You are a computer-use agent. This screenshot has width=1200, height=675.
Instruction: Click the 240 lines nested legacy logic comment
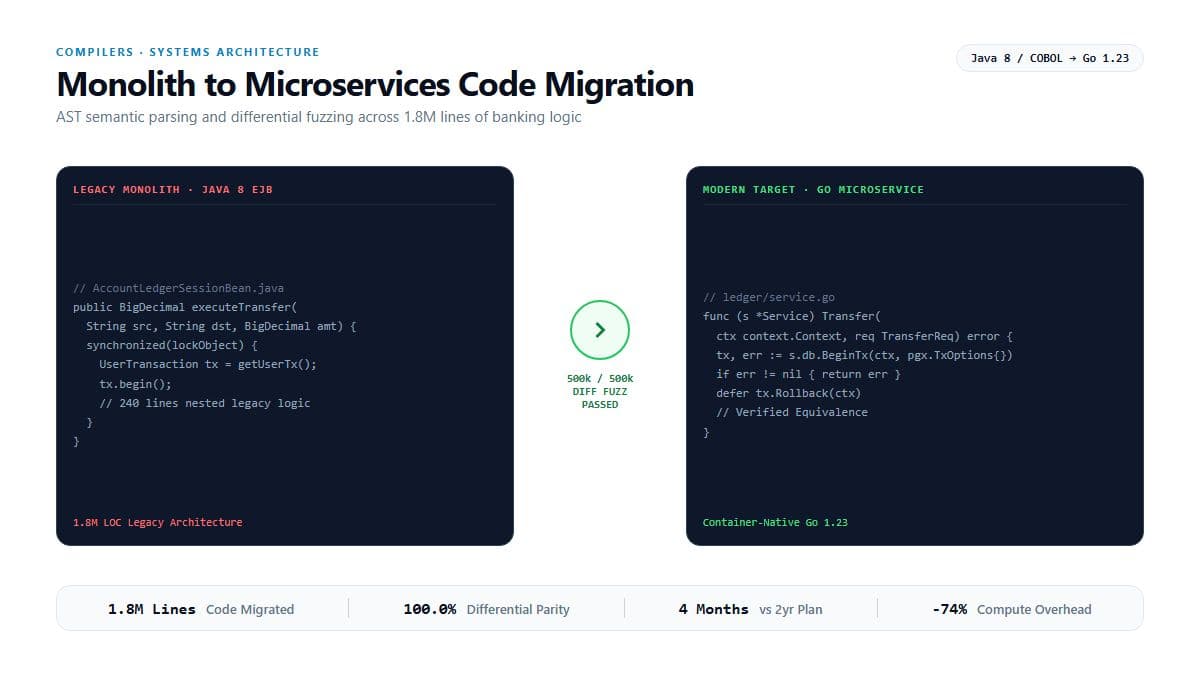click(x=205, y=403)
